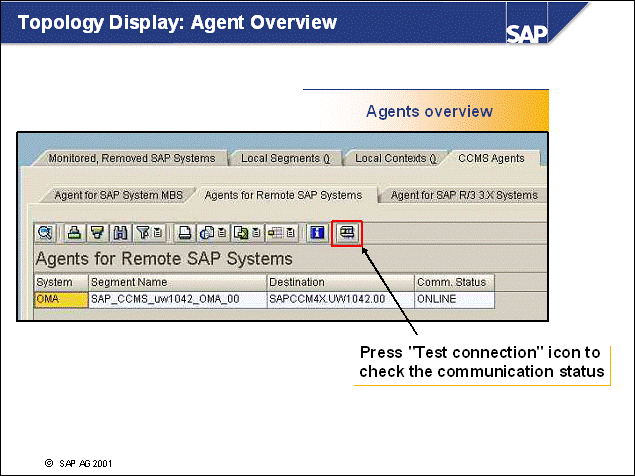Screen dimensions: 635x476
Task: Open Find with the binoculars icon
Action: [x=121, y=233]
